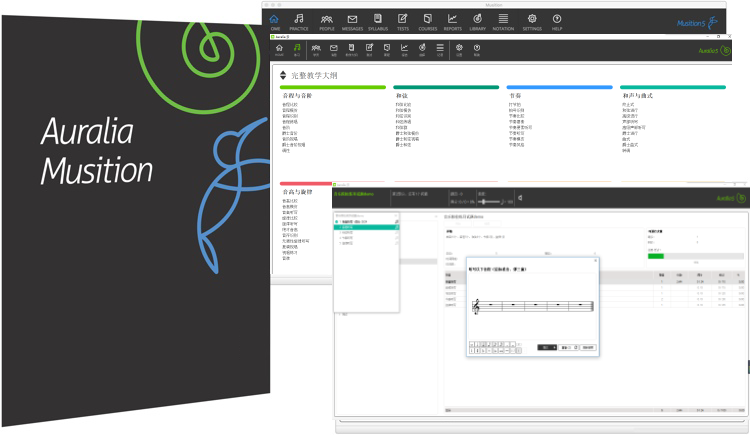The image size is (750, 435).
Task: Open Home in Musition top toolbar
Action: (274, 22)
